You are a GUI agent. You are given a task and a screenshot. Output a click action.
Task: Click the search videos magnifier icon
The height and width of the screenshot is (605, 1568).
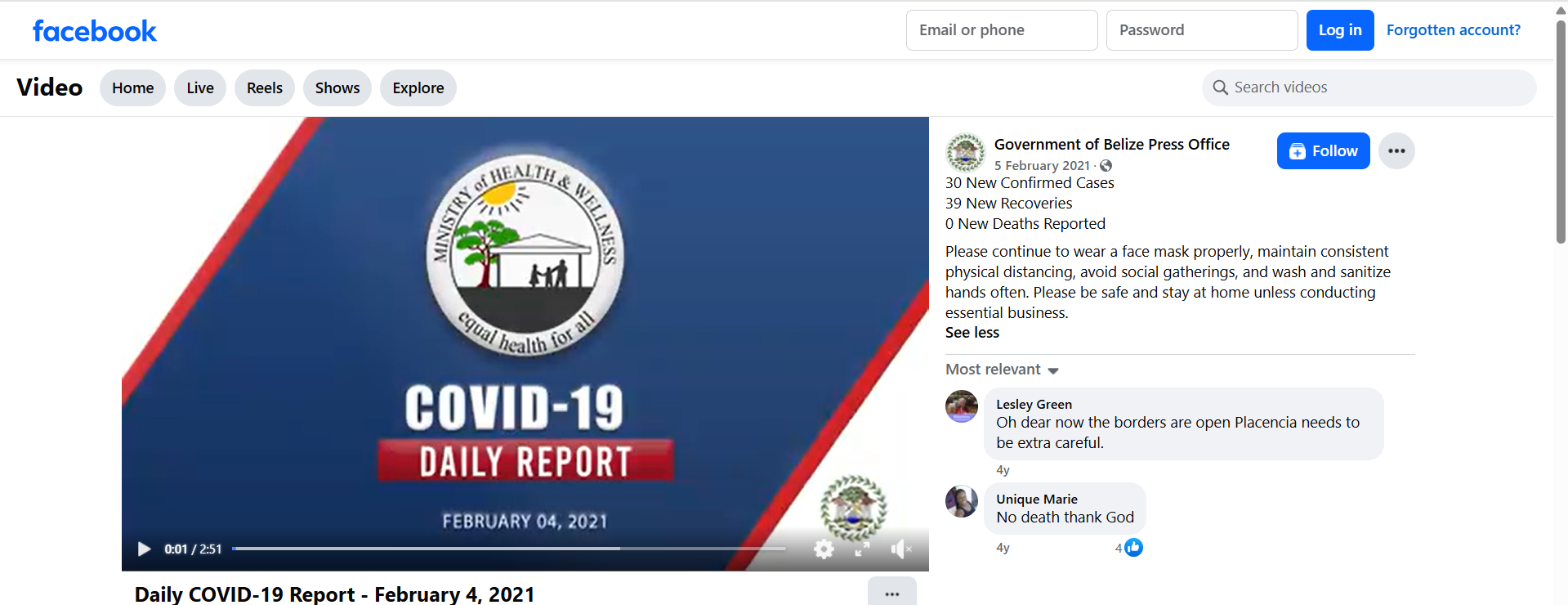click(1221, 87)
